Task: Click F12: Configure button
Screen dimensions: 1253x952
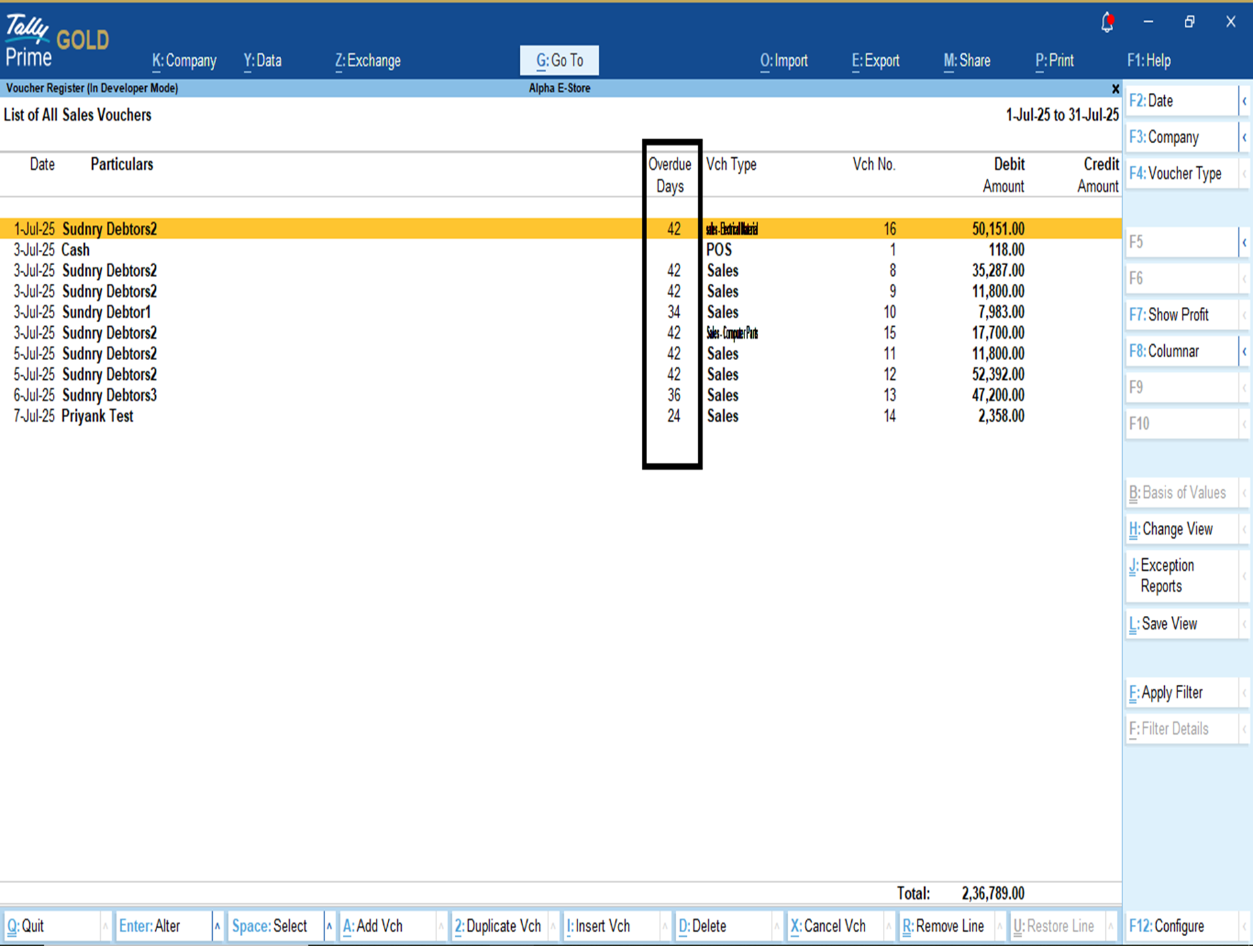Action: pyautogui.click(x=1182, y=926)
